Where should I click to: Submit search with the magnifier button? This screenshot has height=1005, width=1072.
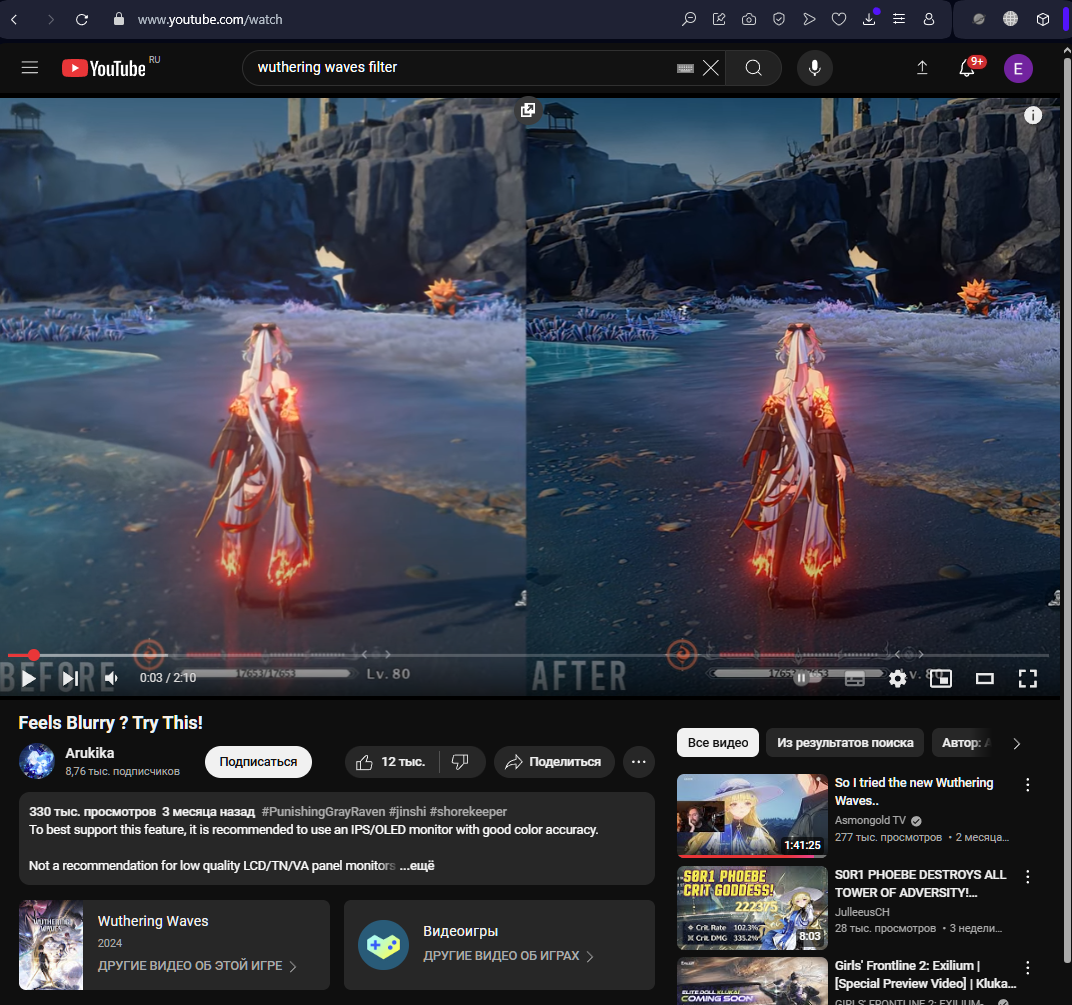tap(753, 68)
